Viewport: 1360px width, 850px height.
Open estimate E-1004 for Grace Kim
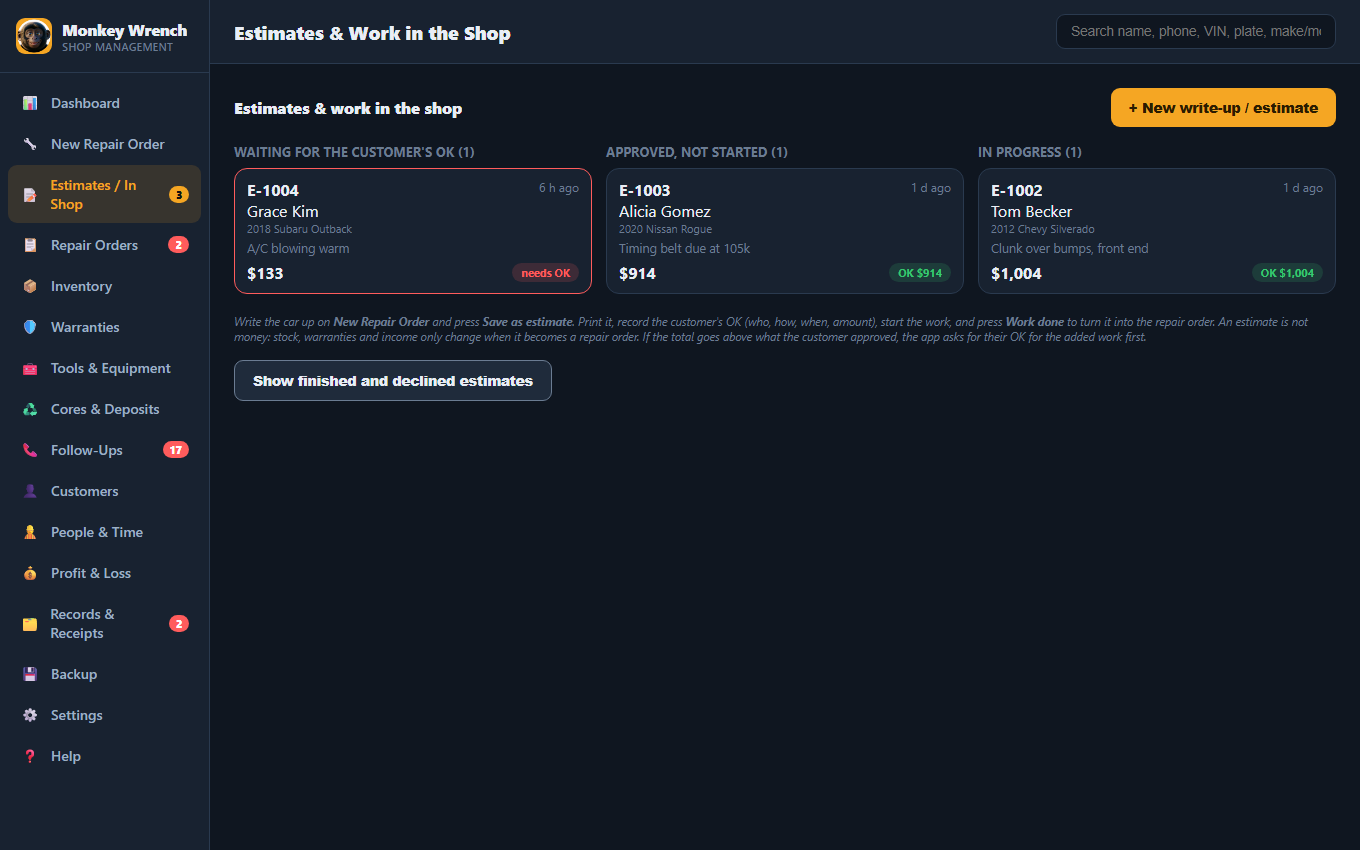tap(413, 231)
